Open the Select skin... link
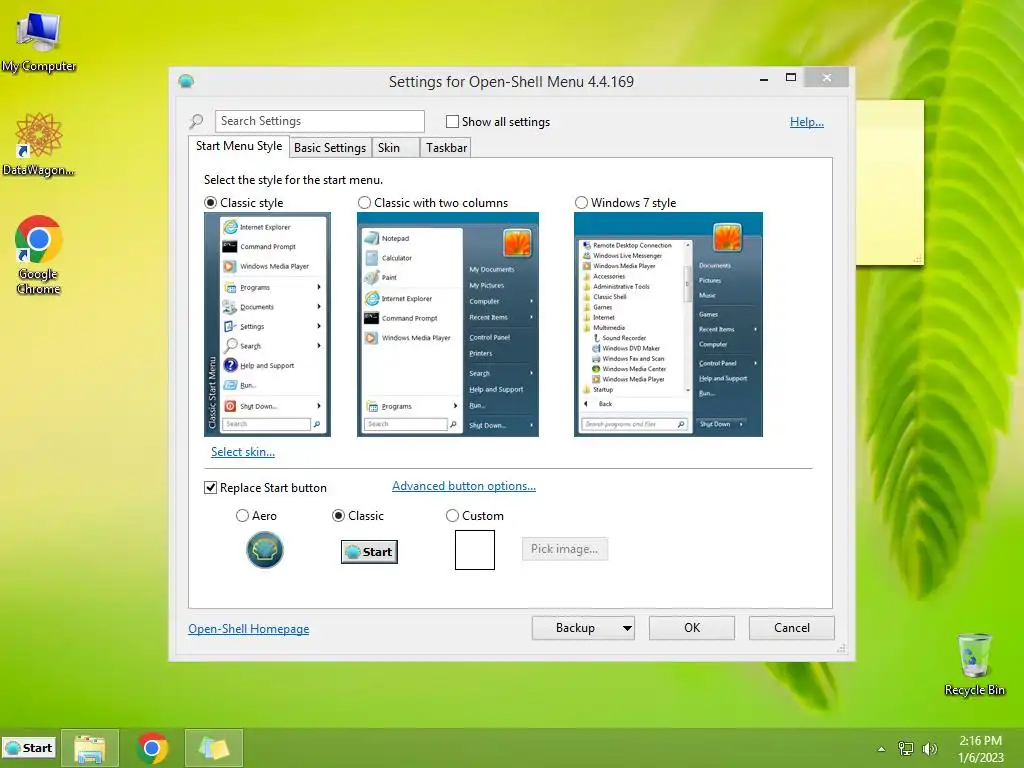This screenshot has height=768, width=1024. [243, 452]
